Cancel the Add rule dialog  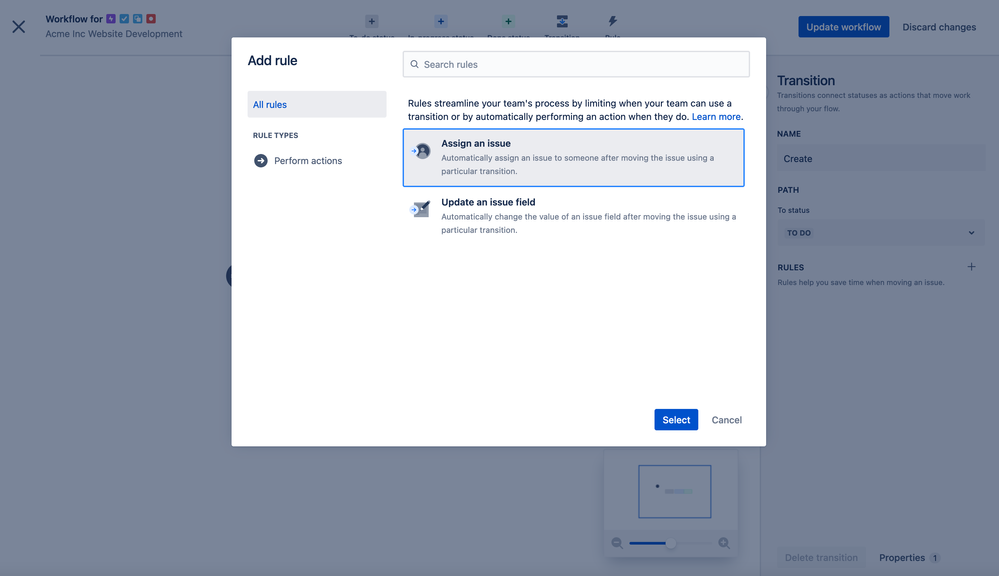(x=726, y=420)
